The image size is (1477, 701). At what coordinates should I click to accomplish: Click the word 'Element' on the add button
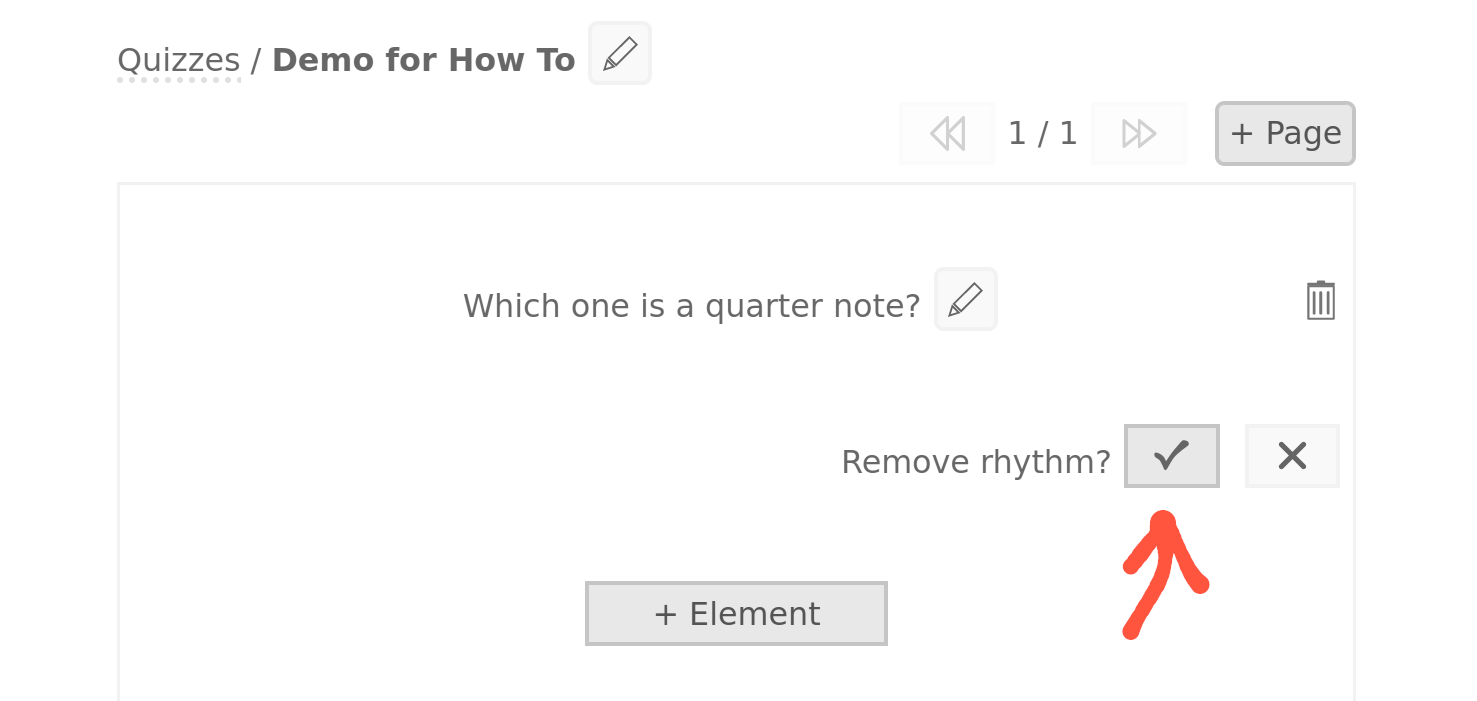tap(755, 614)
